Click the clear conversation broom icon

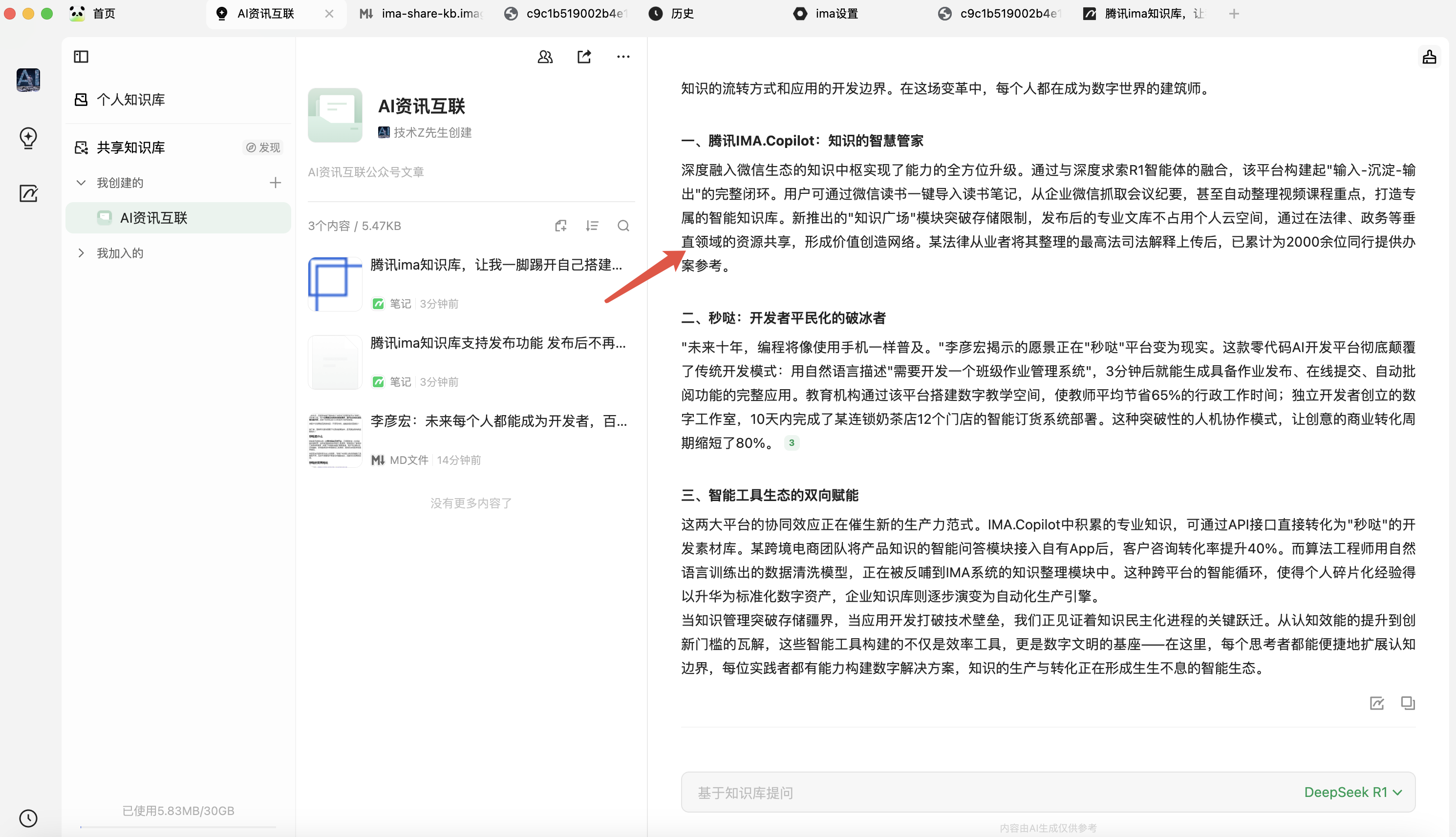pos(1430,56)
